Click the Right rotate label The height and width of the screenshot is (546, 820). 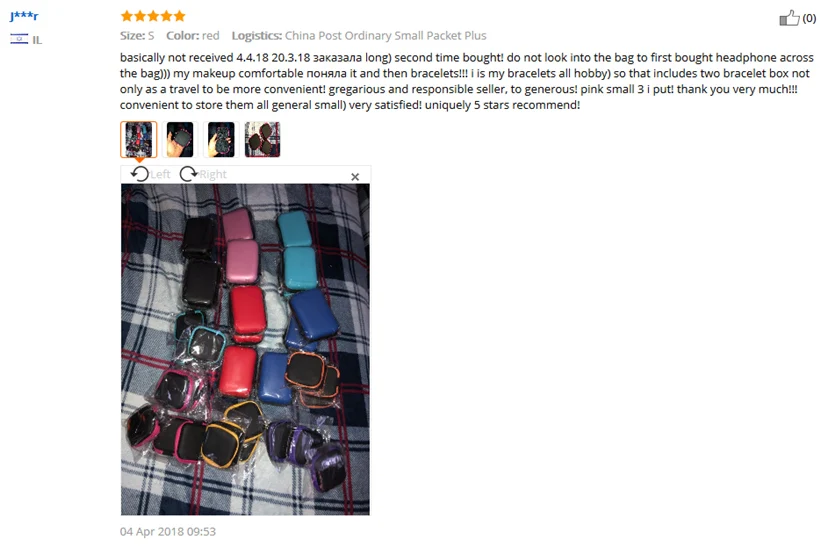[213, 174]
